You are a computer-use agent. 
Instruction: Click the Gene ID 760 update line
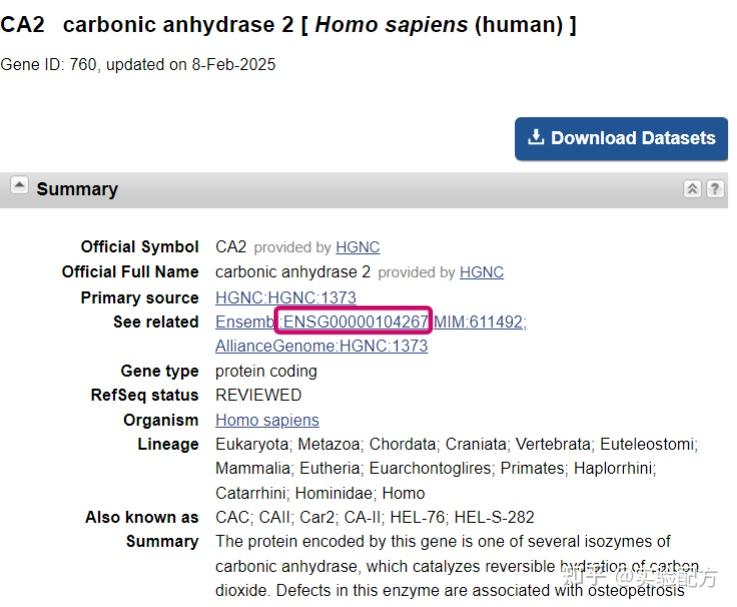[x=138, y=65]
